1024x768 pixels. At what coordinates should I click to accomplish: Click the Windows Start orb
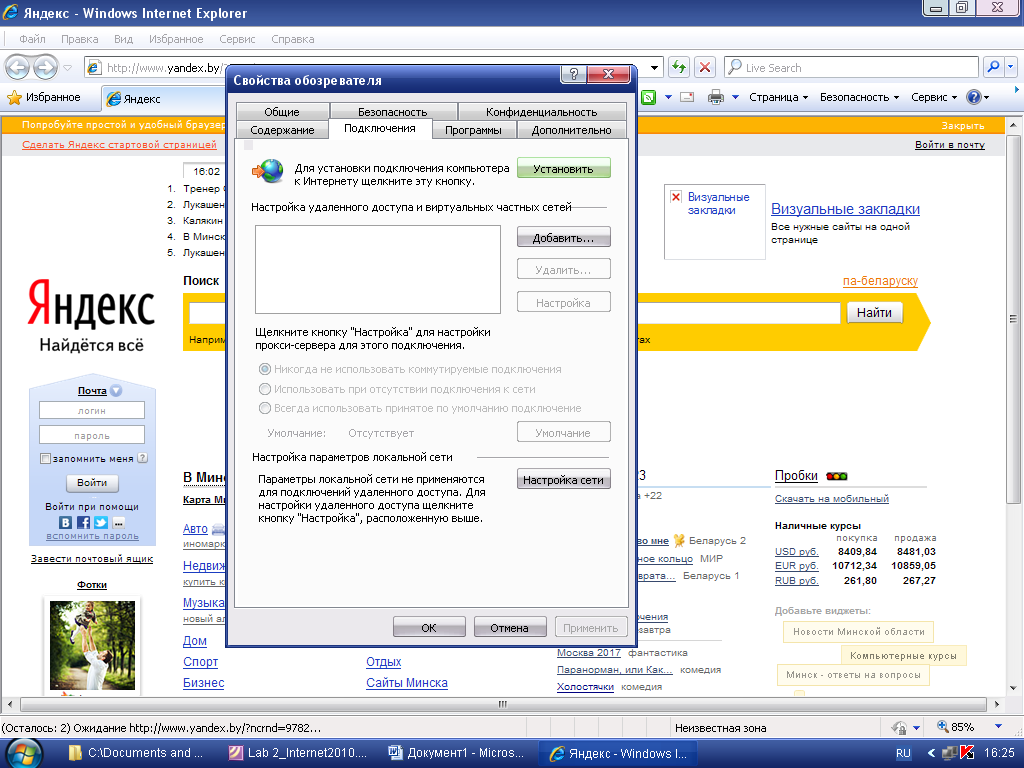coord(24,753)
